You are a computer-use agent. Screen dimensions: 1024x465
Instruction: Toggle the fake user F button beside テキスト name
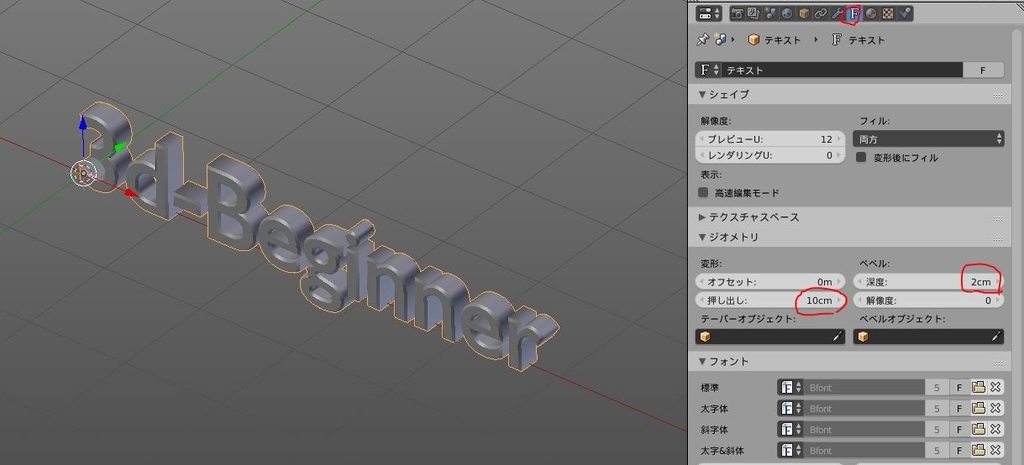(983, 70)
